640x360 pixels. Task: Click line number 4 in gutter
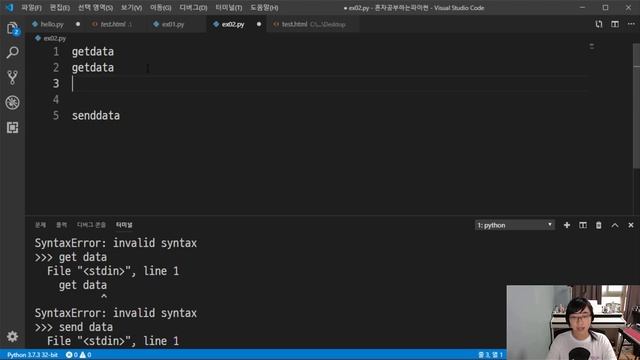tap(56, 100)
